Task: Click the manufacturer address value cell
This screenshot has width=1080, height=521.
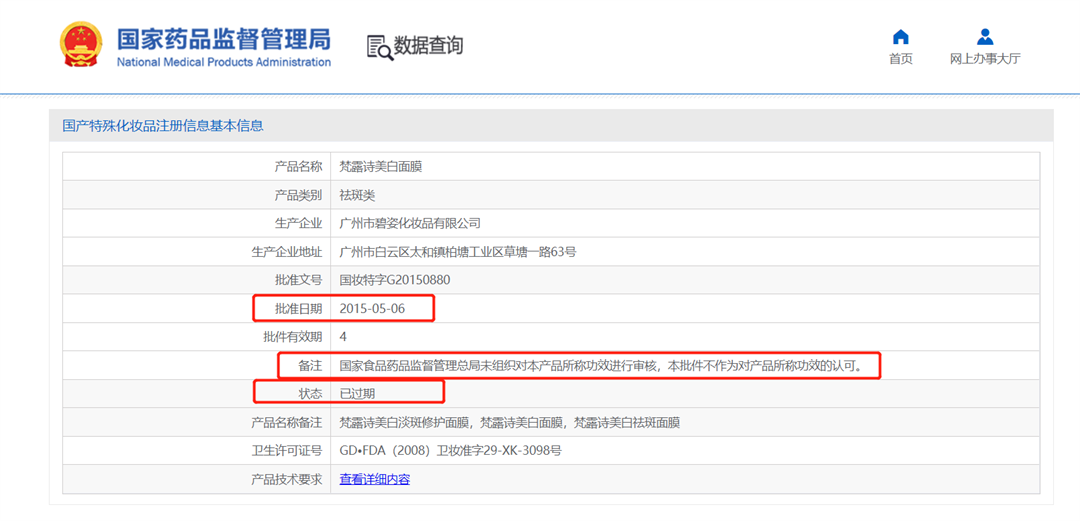Action: click(457, 252)
